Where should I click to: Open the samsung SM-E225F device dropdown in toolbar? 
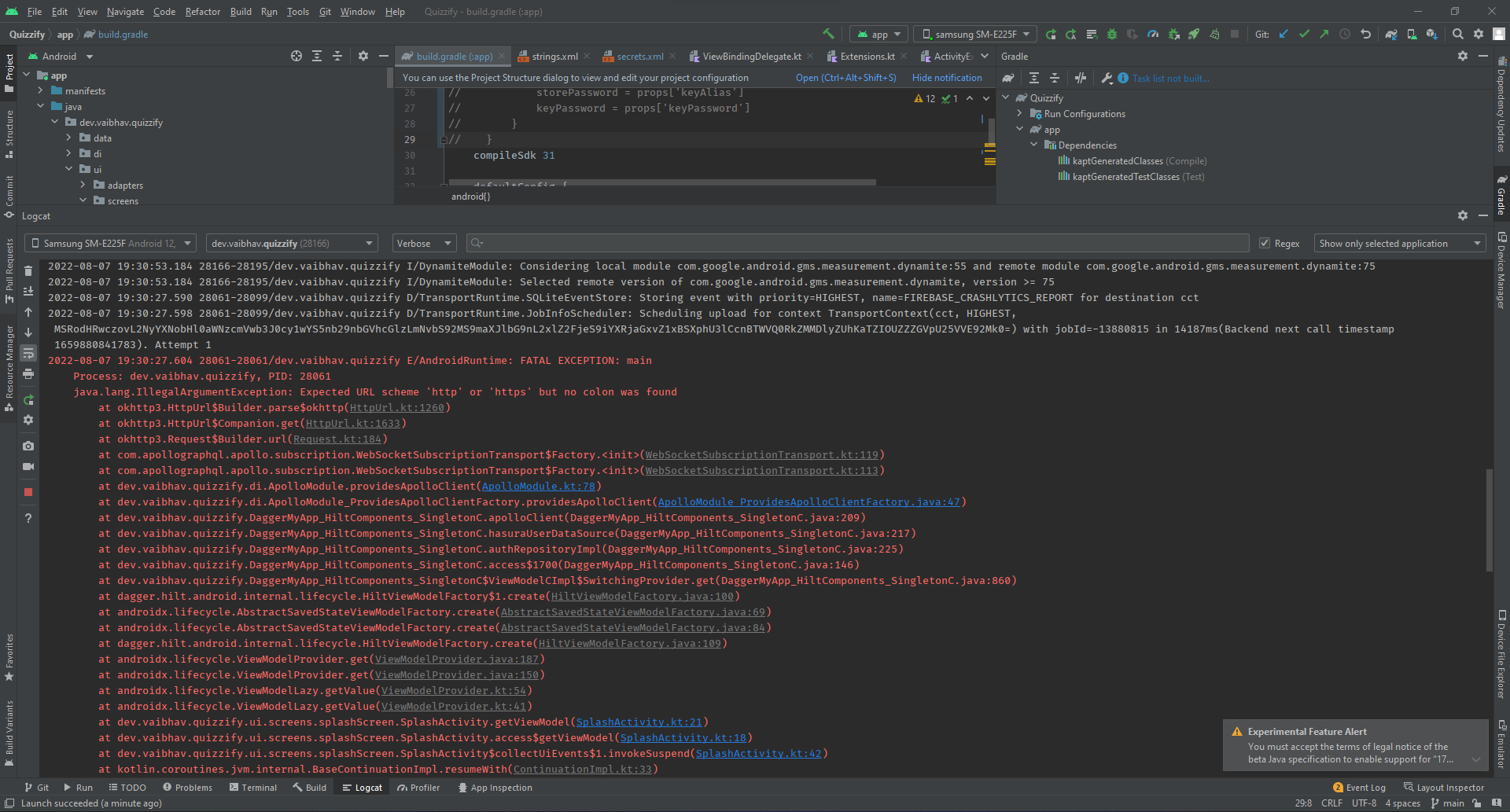[975, 34]
